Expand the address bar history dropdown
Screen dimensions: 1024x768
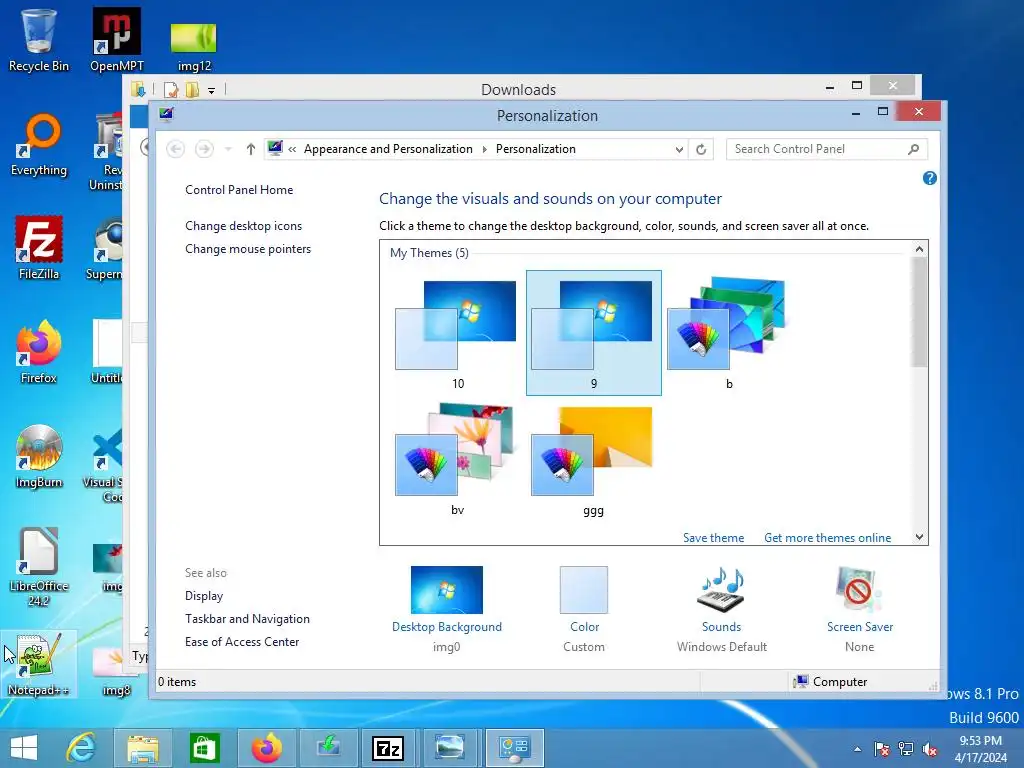pos(679,149)
